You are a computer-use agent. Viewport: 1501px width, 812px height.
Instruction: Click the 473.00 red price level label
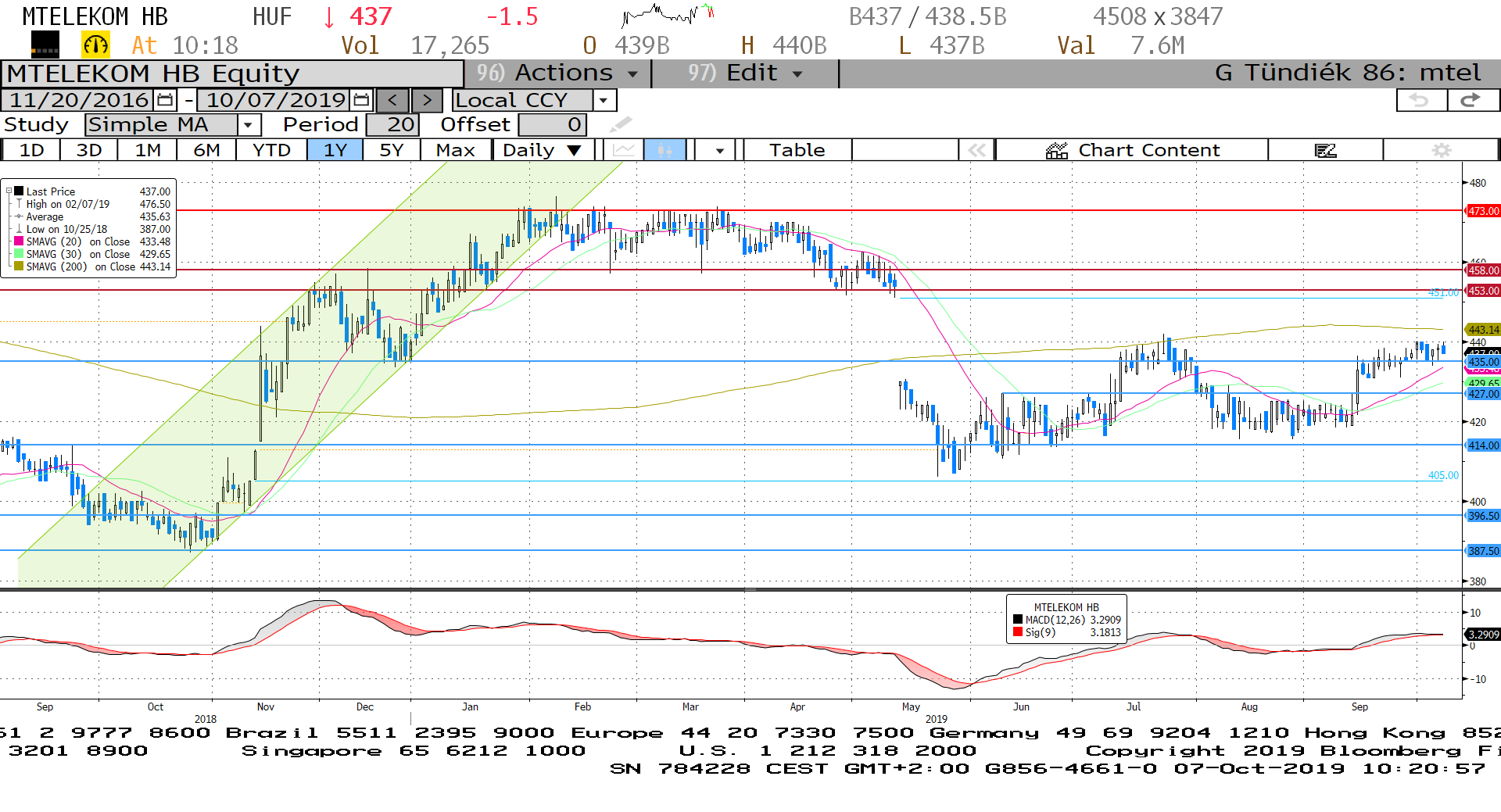(x=1483, y=211)
